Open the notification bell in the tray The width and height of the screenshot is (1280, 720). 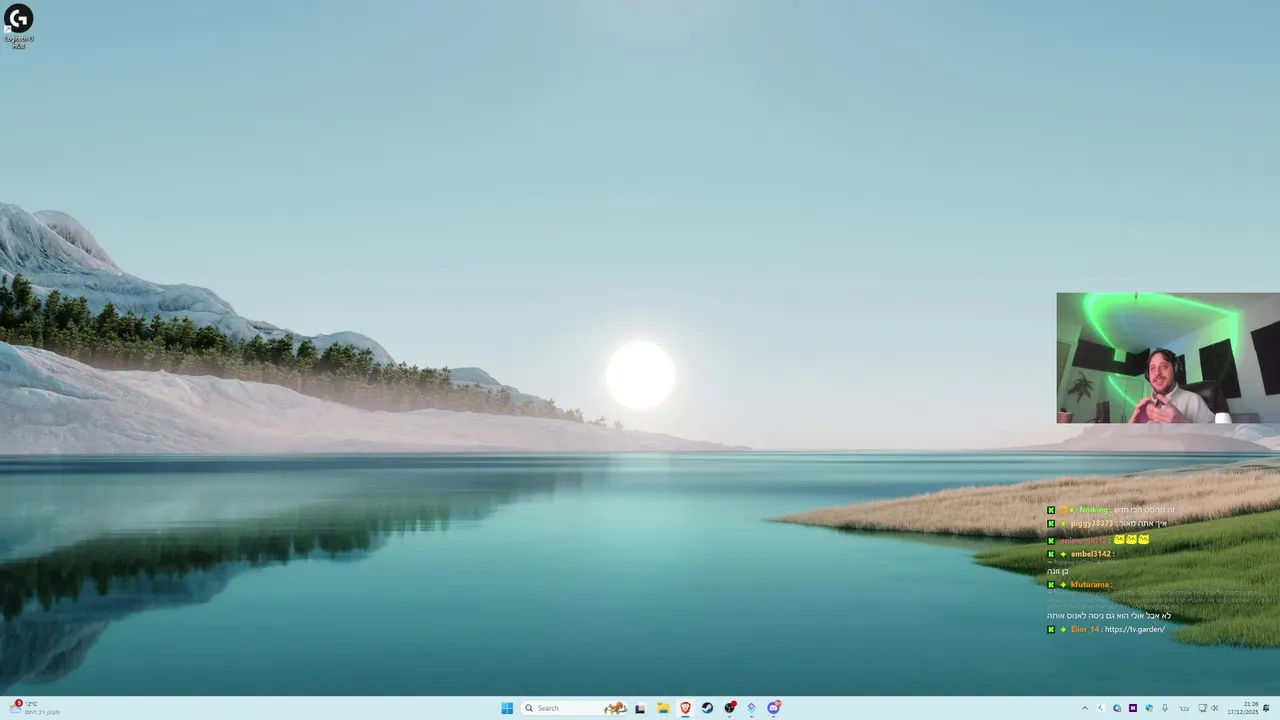[1266, 708]
